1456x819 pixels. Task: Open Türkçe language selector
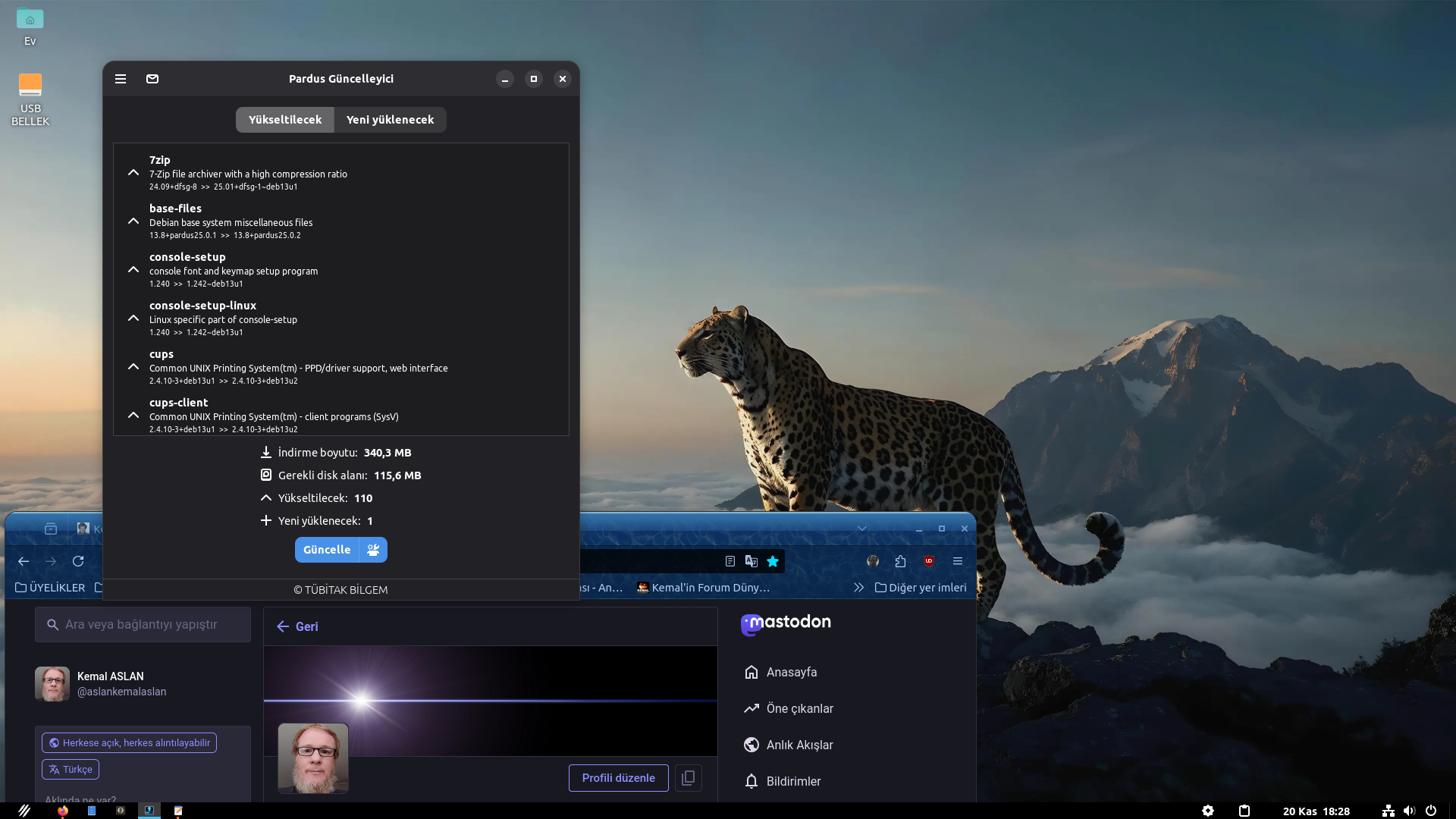tap(71, 769)
